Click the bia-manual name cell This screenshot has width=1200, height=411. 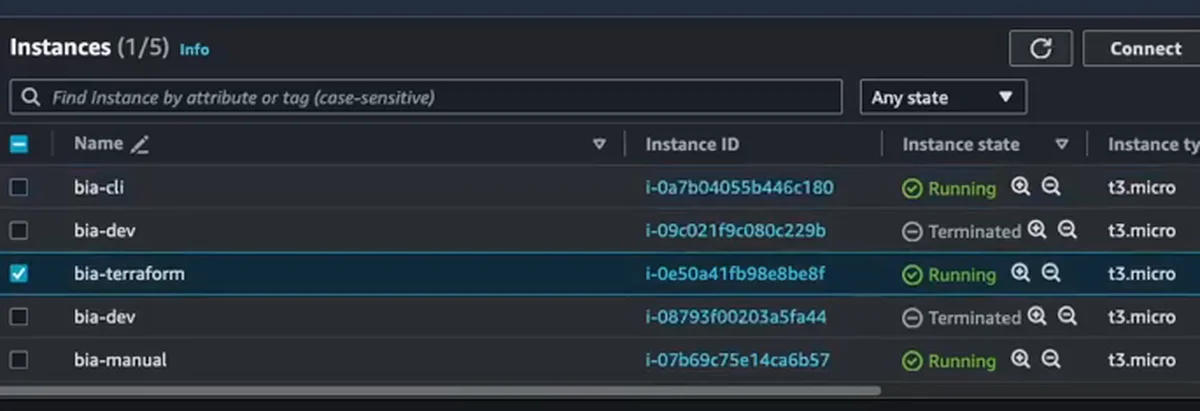pos(120,360)
